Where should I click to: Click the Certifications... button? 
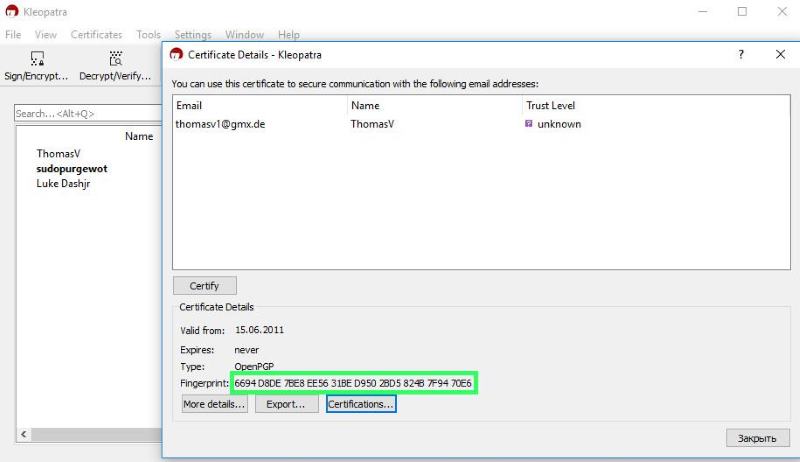[361, 404]
